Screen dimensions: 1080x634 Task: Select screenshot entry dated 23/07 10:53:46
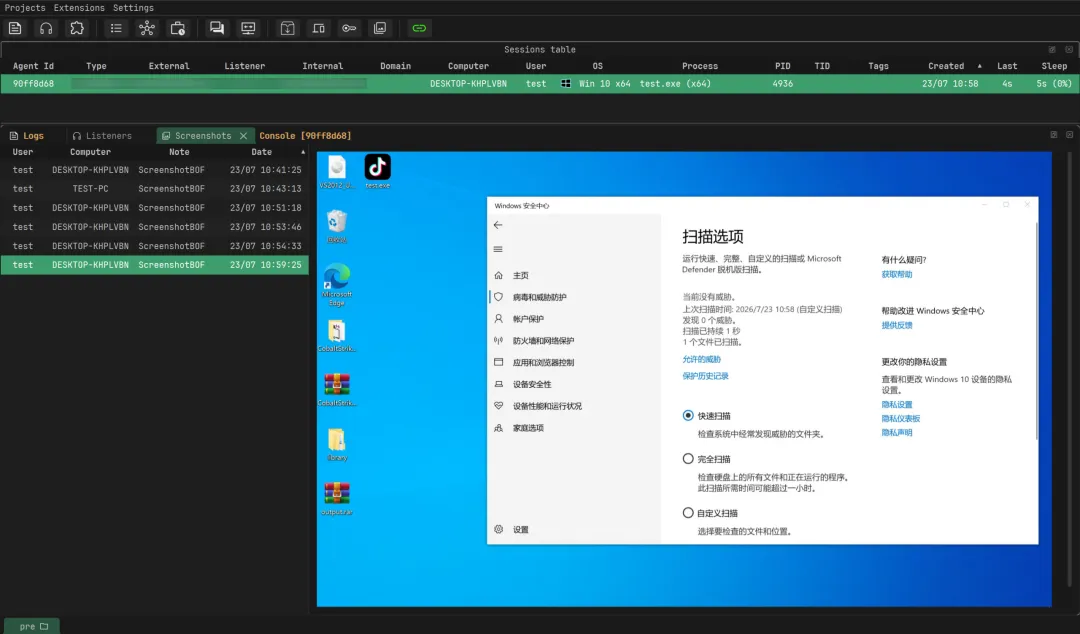point(154,227)
